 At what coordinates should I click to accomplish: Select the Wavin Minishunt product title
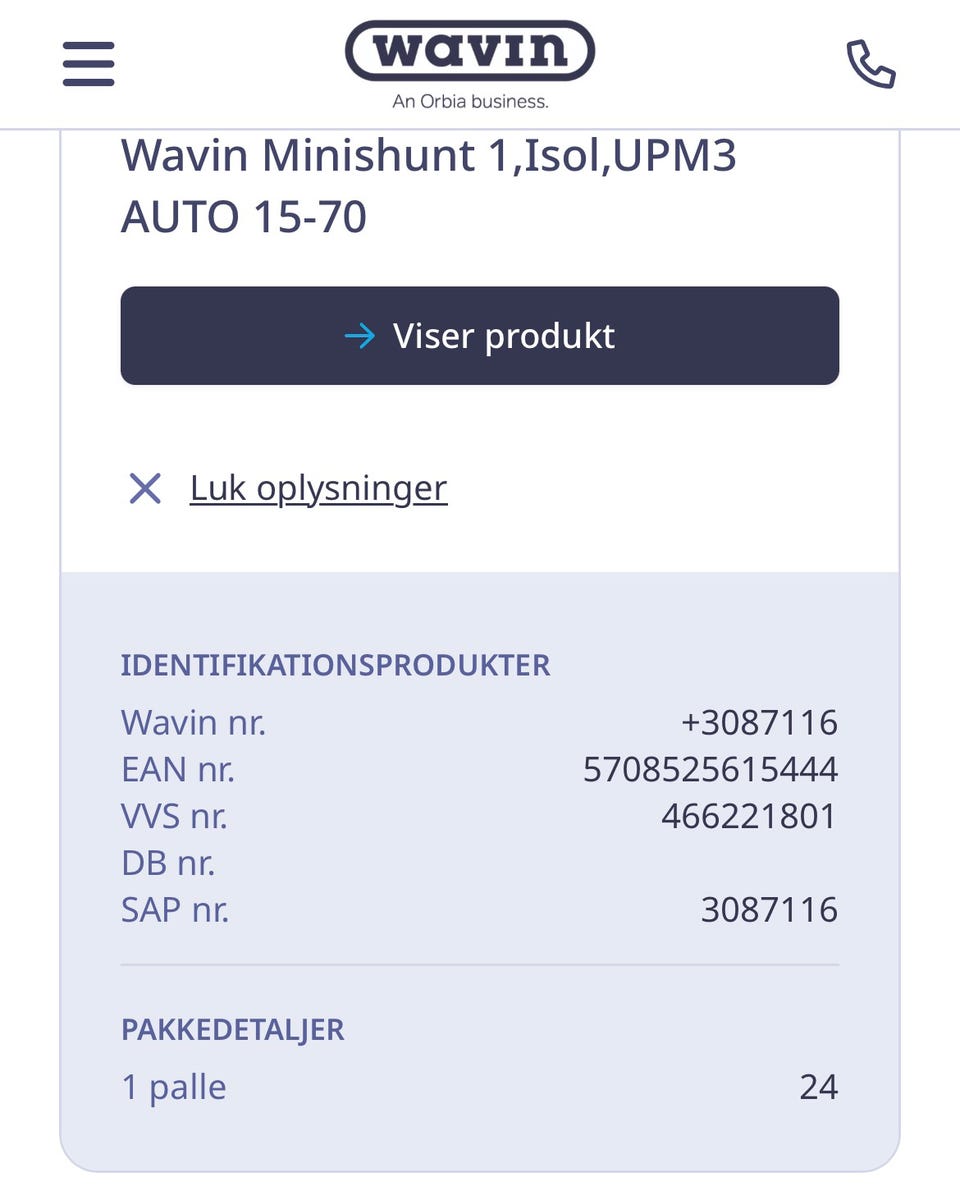[x=428, y=186]
